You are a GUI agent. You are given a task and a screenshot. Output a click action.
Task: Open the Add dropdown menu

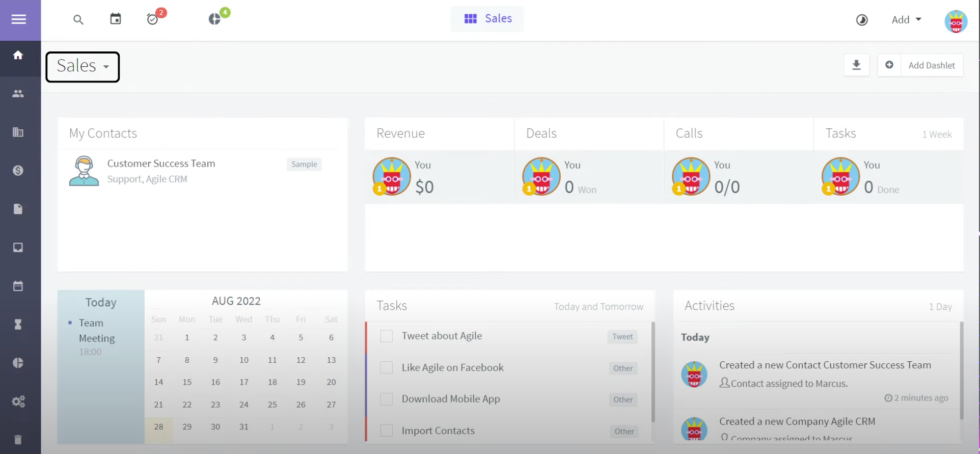click(906, 19)
